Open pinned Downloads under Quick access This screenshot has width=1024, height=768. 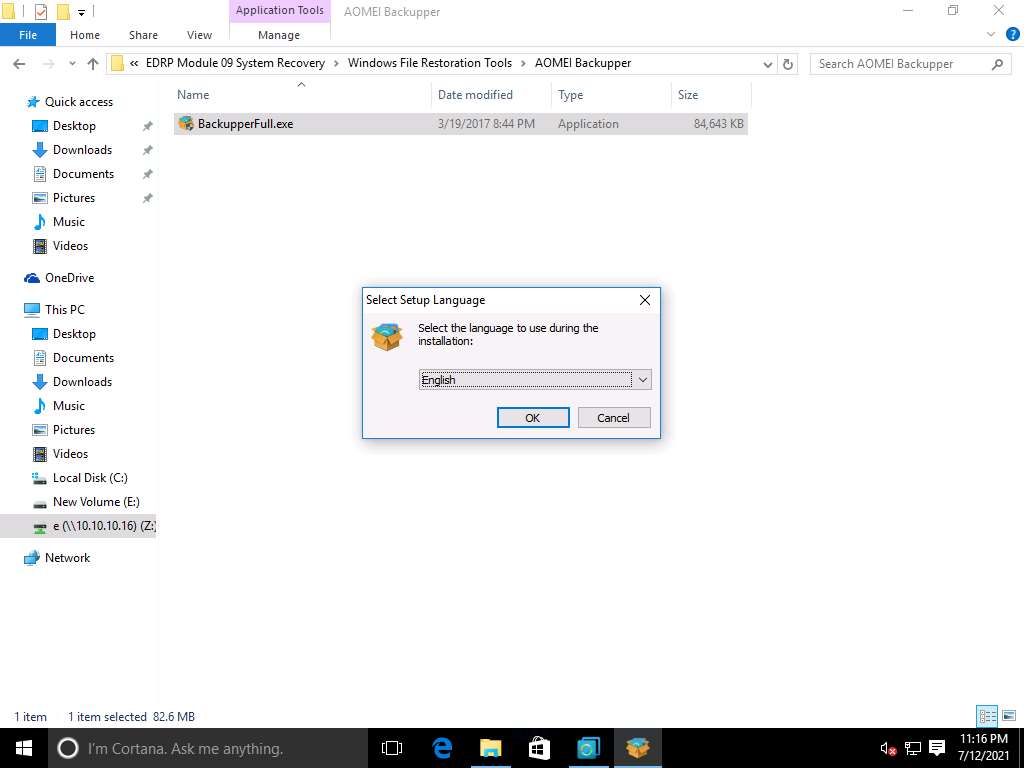click(x=82, y=150)
